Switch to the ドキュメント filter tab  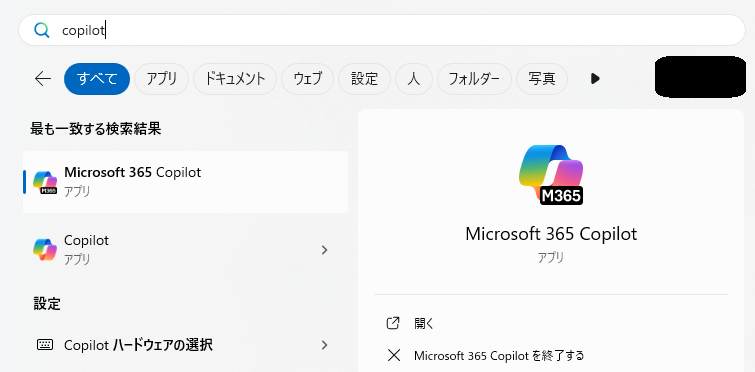click(235, 79)
